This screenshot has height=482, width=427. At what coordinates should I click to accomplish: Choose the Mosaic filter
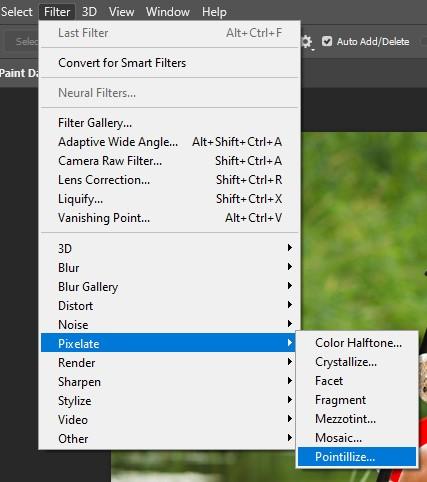357,438
